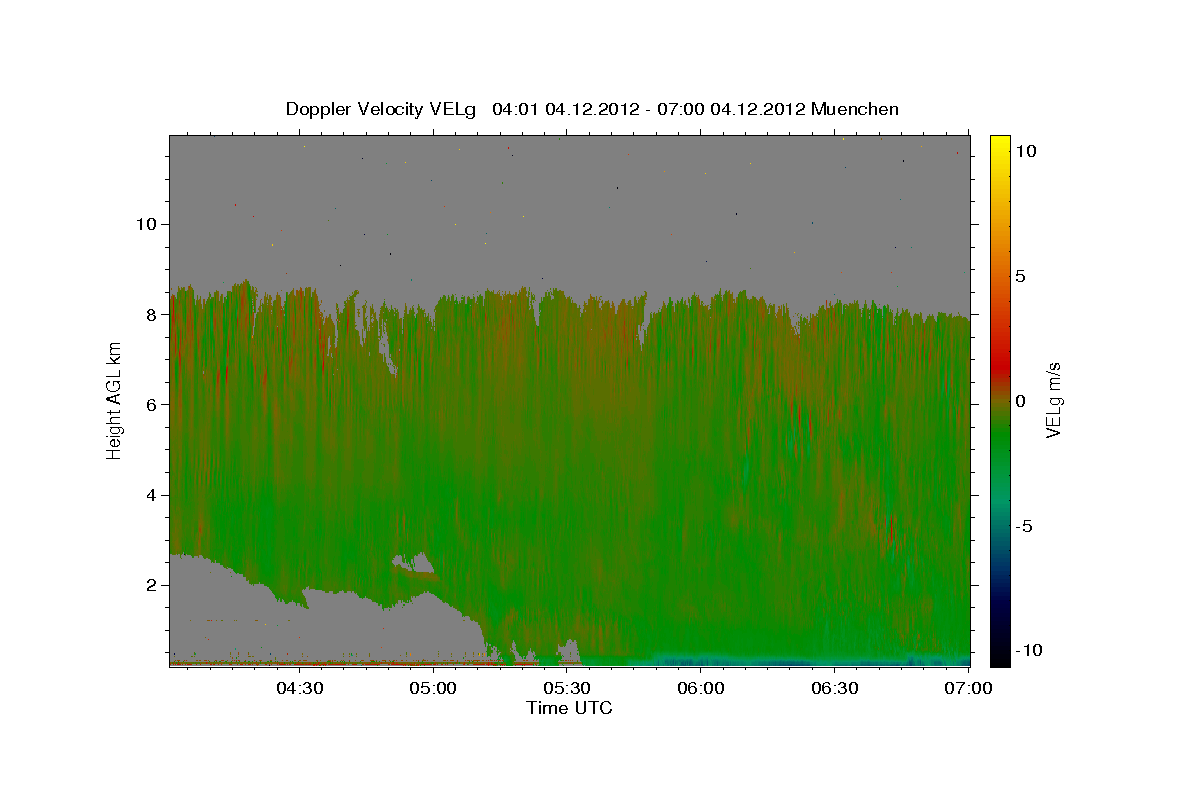The height and width of the screenshot is (800, 1200).
Task: Click the height axis label '8'
Action: click(x=149, y=314)
